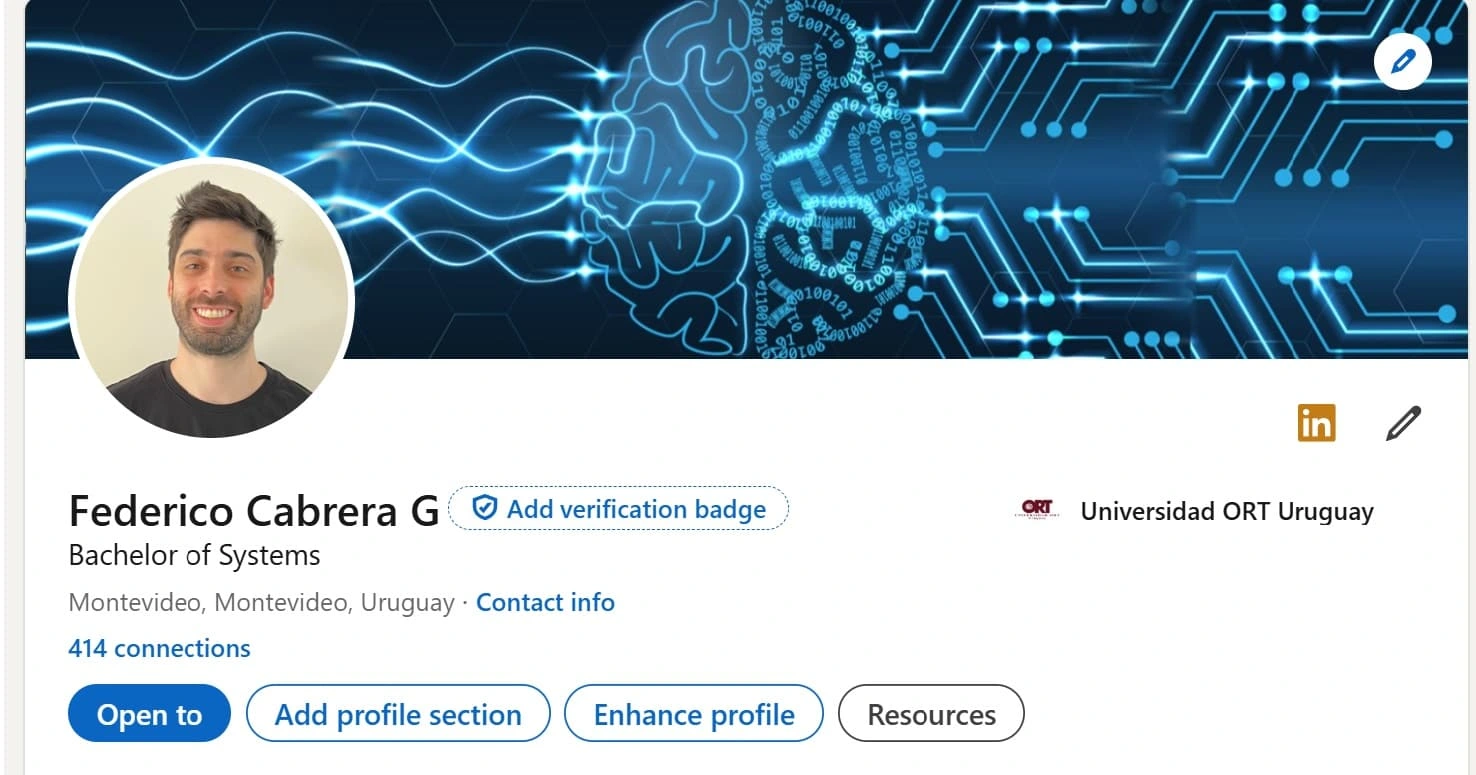This screenshot has width=1476, height=775.
Task: Click the Bachelor of Systems headline
Action: coord(195,555)
